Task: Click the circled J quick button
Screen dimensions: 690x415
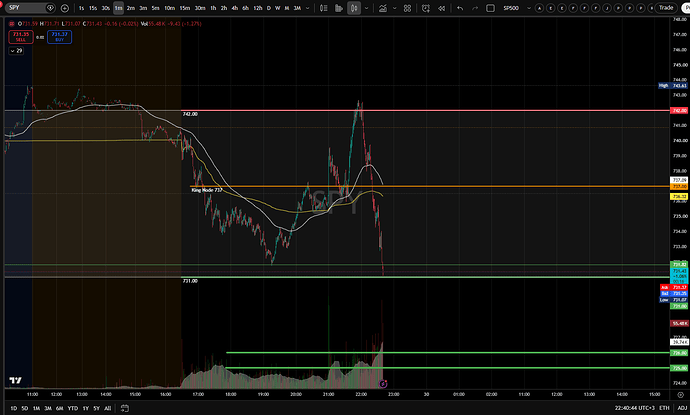Action: [607, 8]
